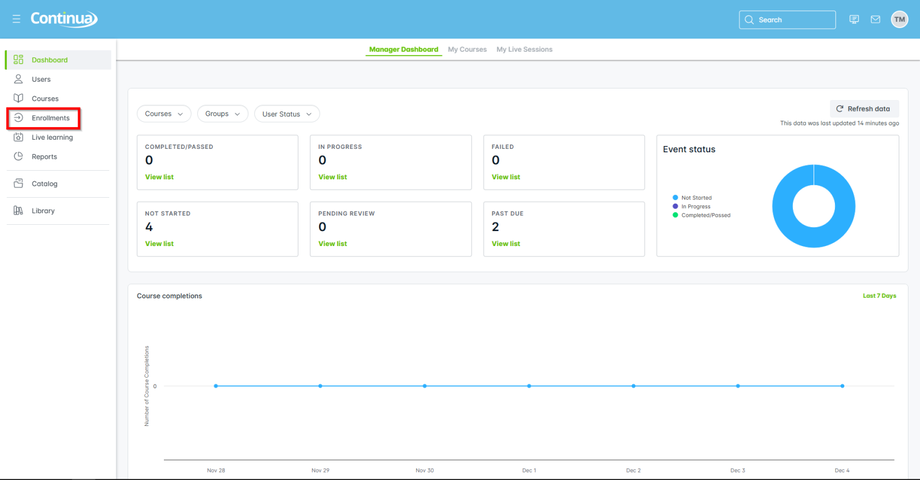Screen dimensions: 920x480
Task: Switch to the My Courses tab
Action: pos(467,49)
